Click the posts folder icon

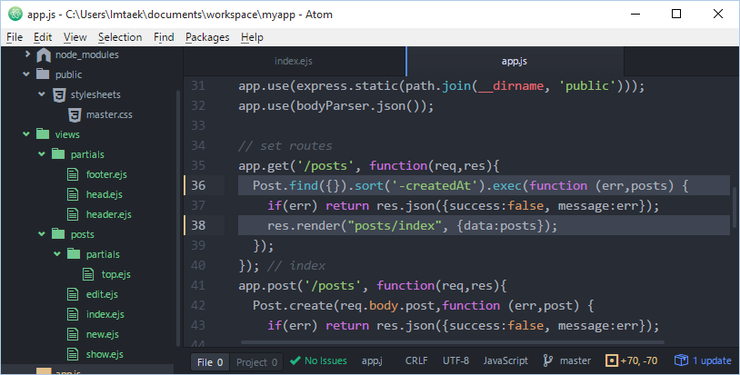(x=59, y=234)
